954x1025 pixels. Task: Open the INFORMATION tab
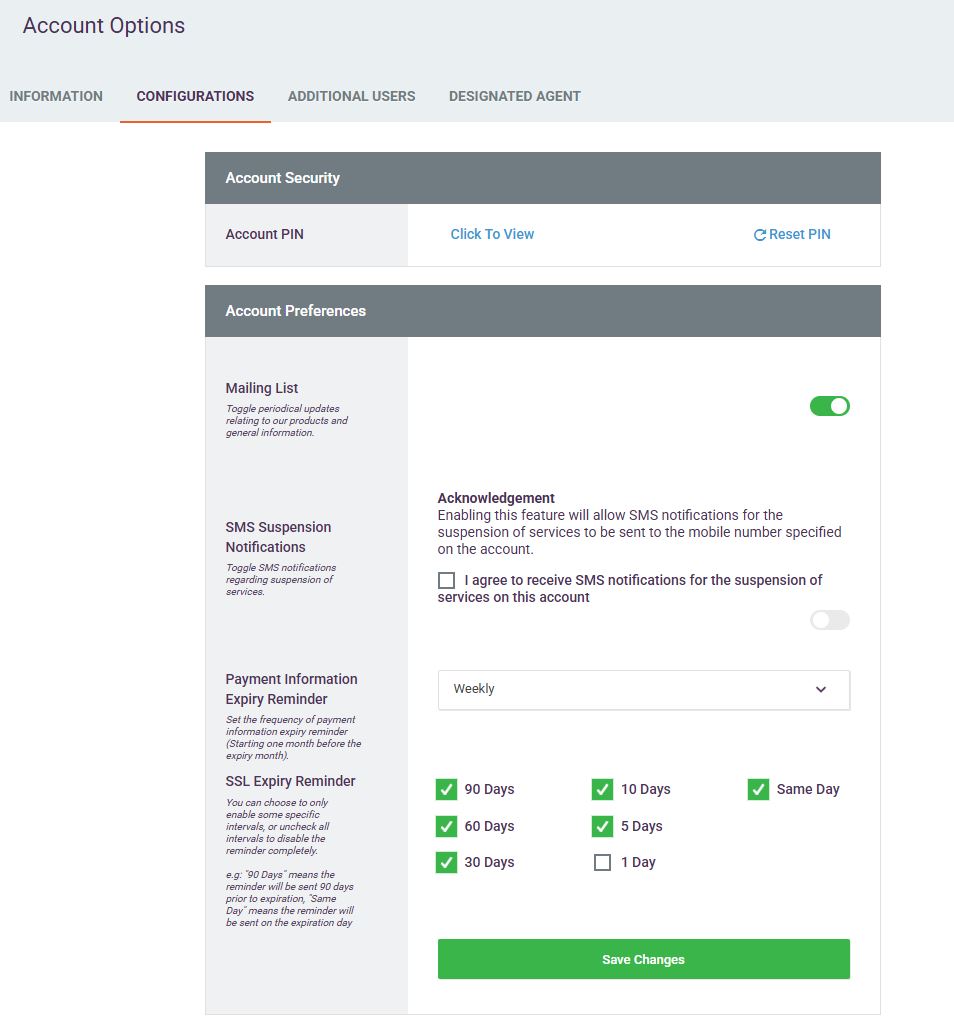[x=56, y=97]
